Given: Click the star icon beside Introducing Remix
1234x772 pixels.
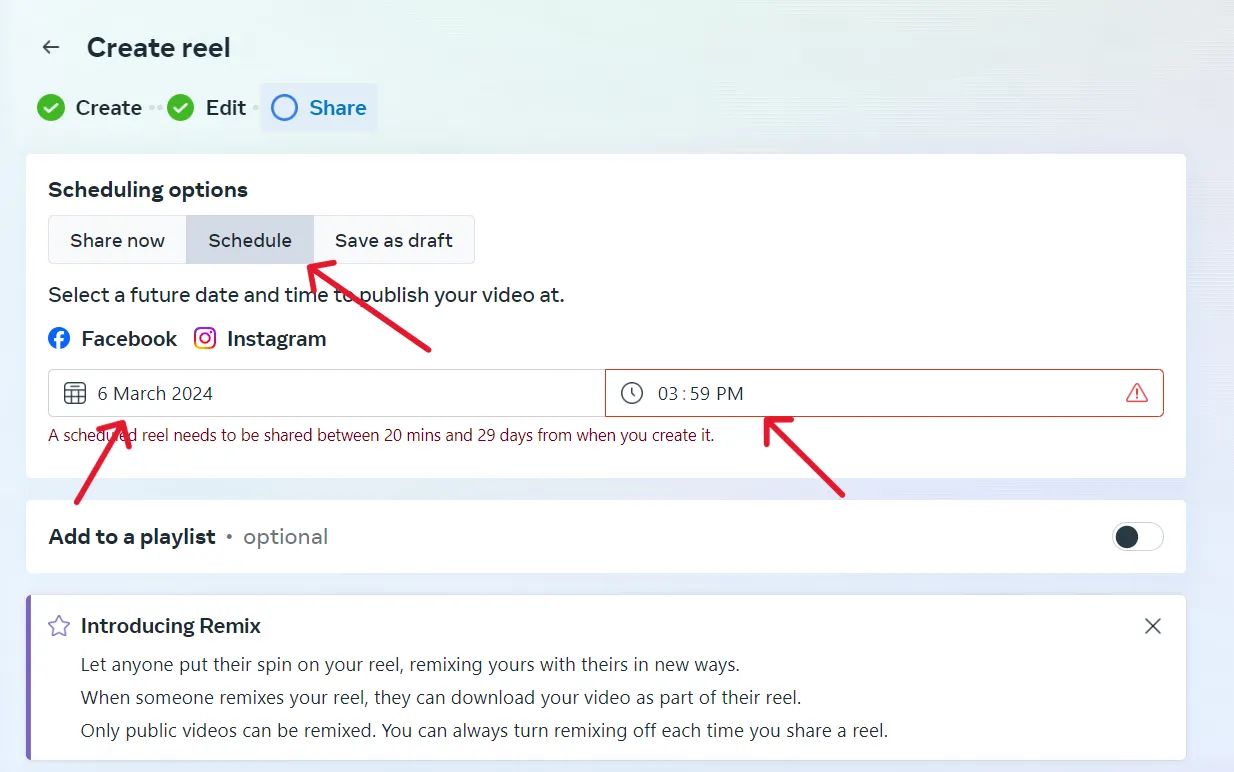Looking at the screenshot, I should 60,626.
